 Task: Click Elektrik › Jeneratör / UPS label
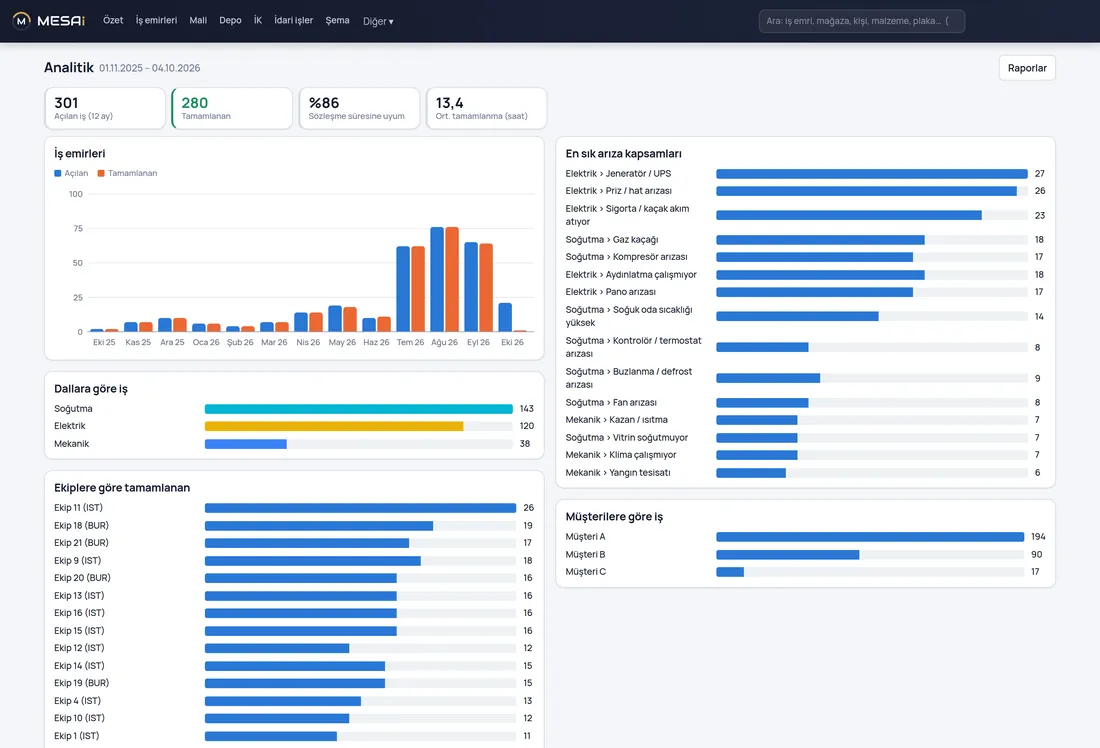pos(618,173)
